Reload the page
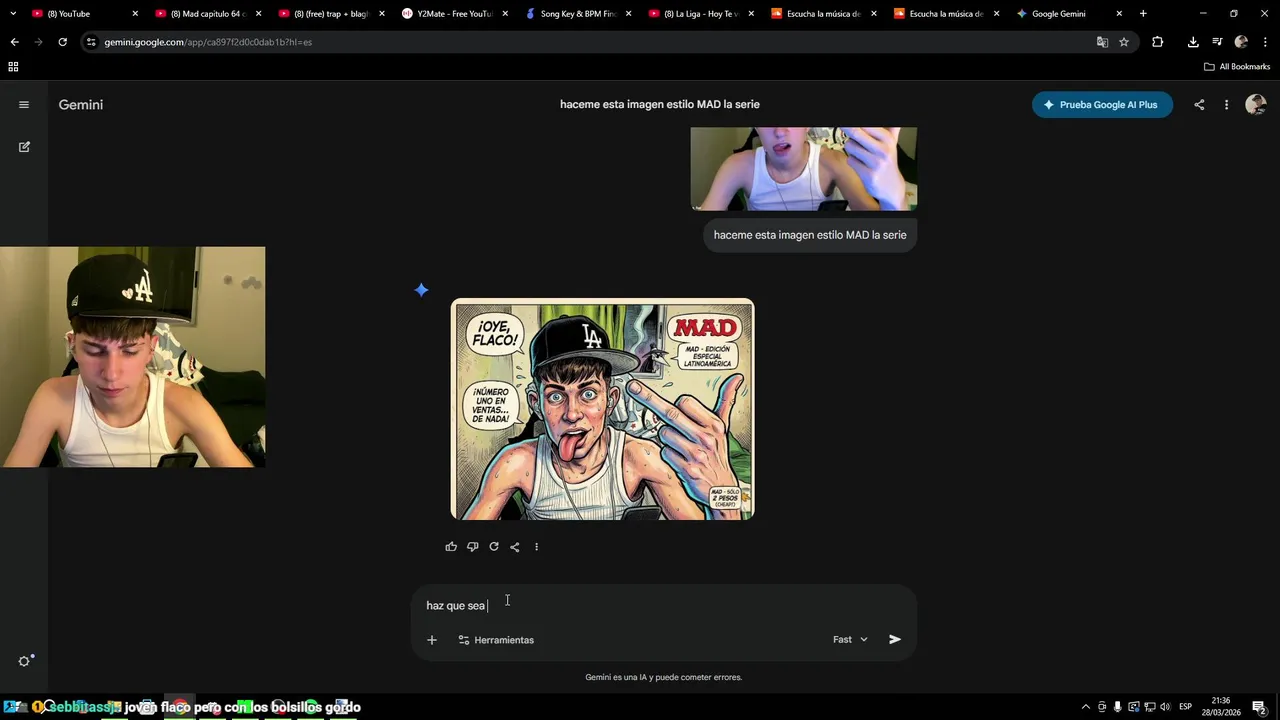Image resolution: width=1280 pixels, height=720 pixels. coord(62,42)
